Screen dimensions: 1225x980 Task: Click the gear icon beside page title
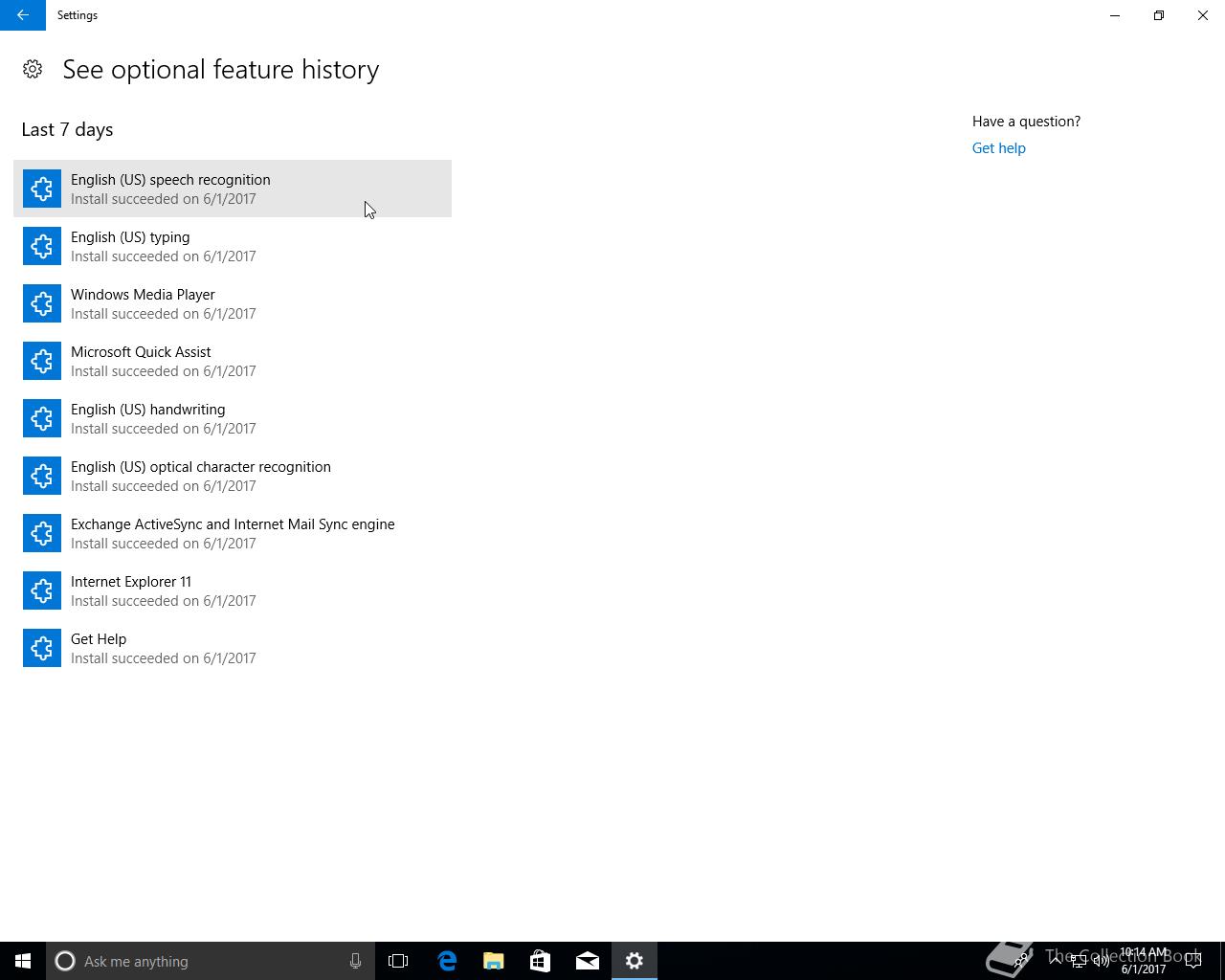(33, 69)
